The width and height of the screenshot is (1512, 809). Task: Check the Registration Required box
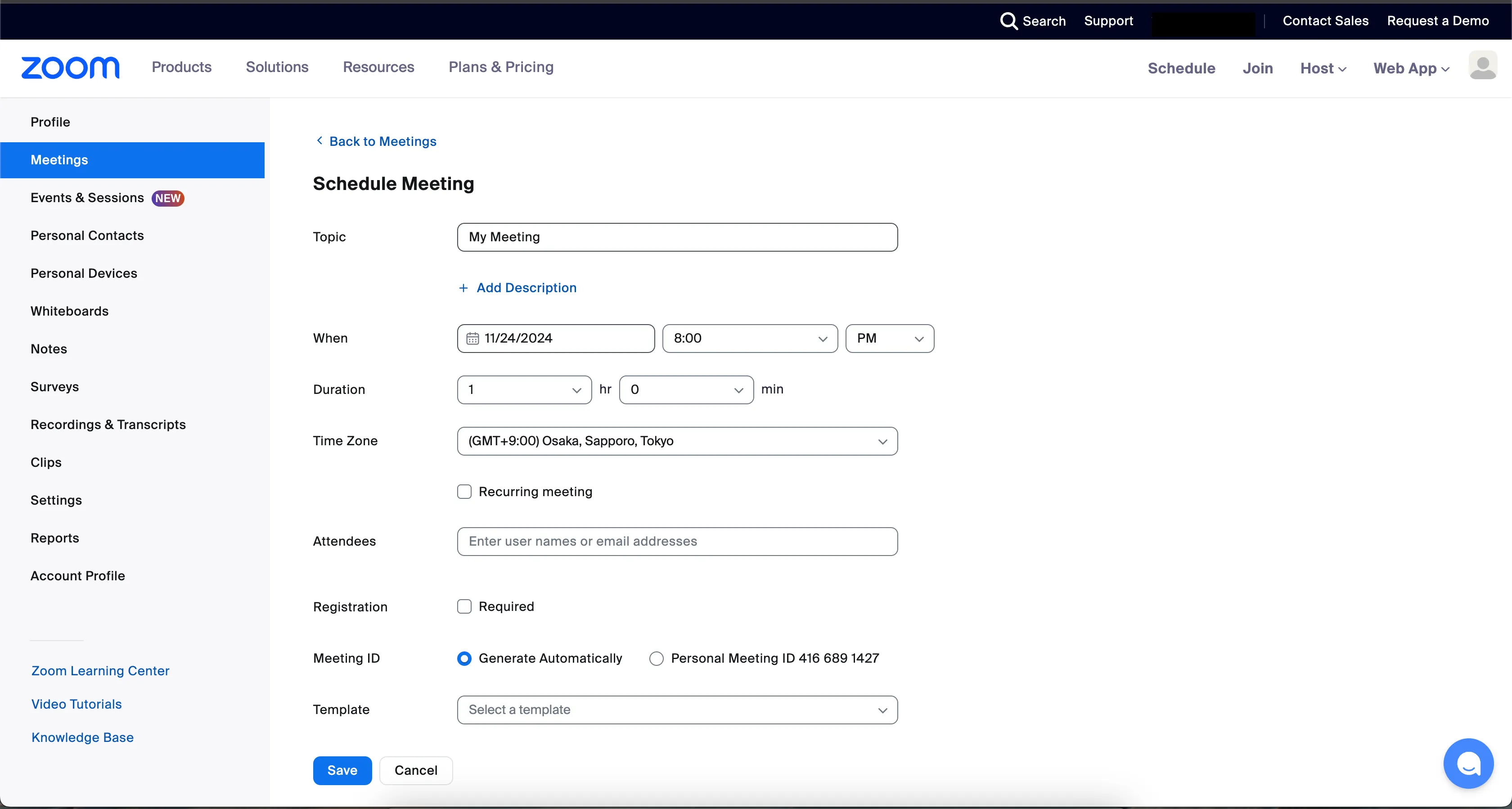pyautogui.click(x=464, y=606)
